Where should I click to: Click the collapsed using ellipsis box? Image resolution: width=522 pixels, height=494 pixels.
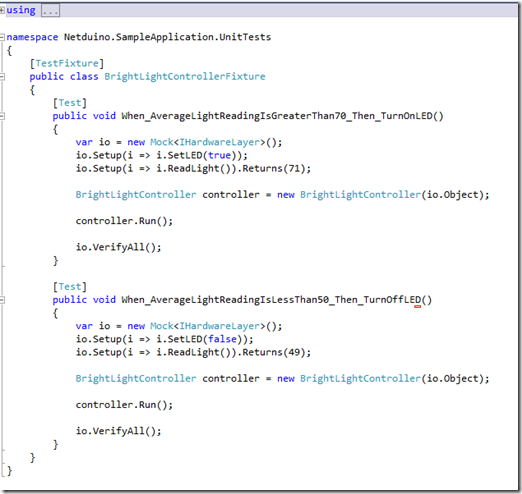tap(50, 11)
